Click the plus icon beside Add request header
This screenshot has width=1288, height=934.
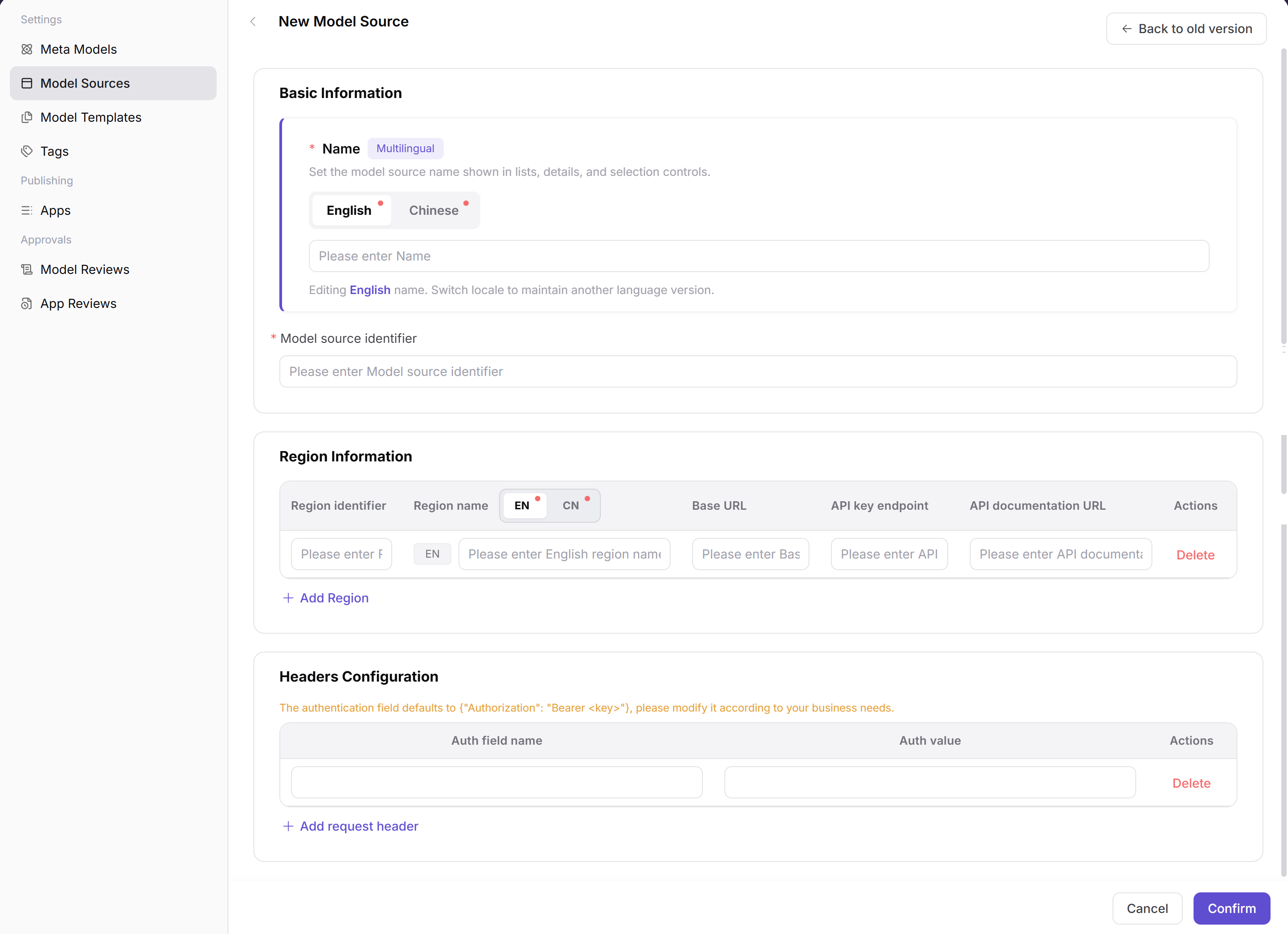288,826
